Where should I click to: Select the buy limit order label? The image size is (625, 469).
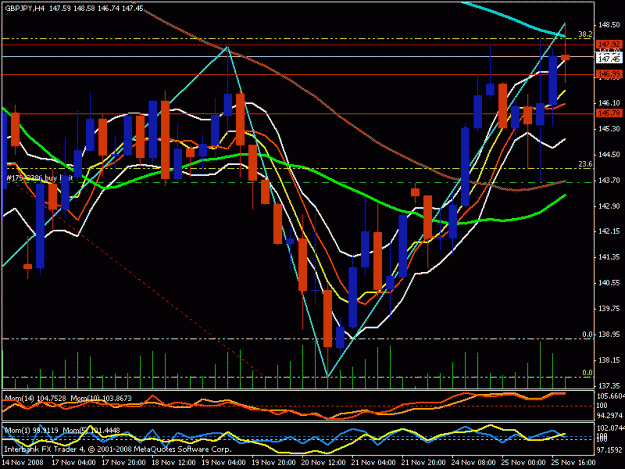(40, 178)
